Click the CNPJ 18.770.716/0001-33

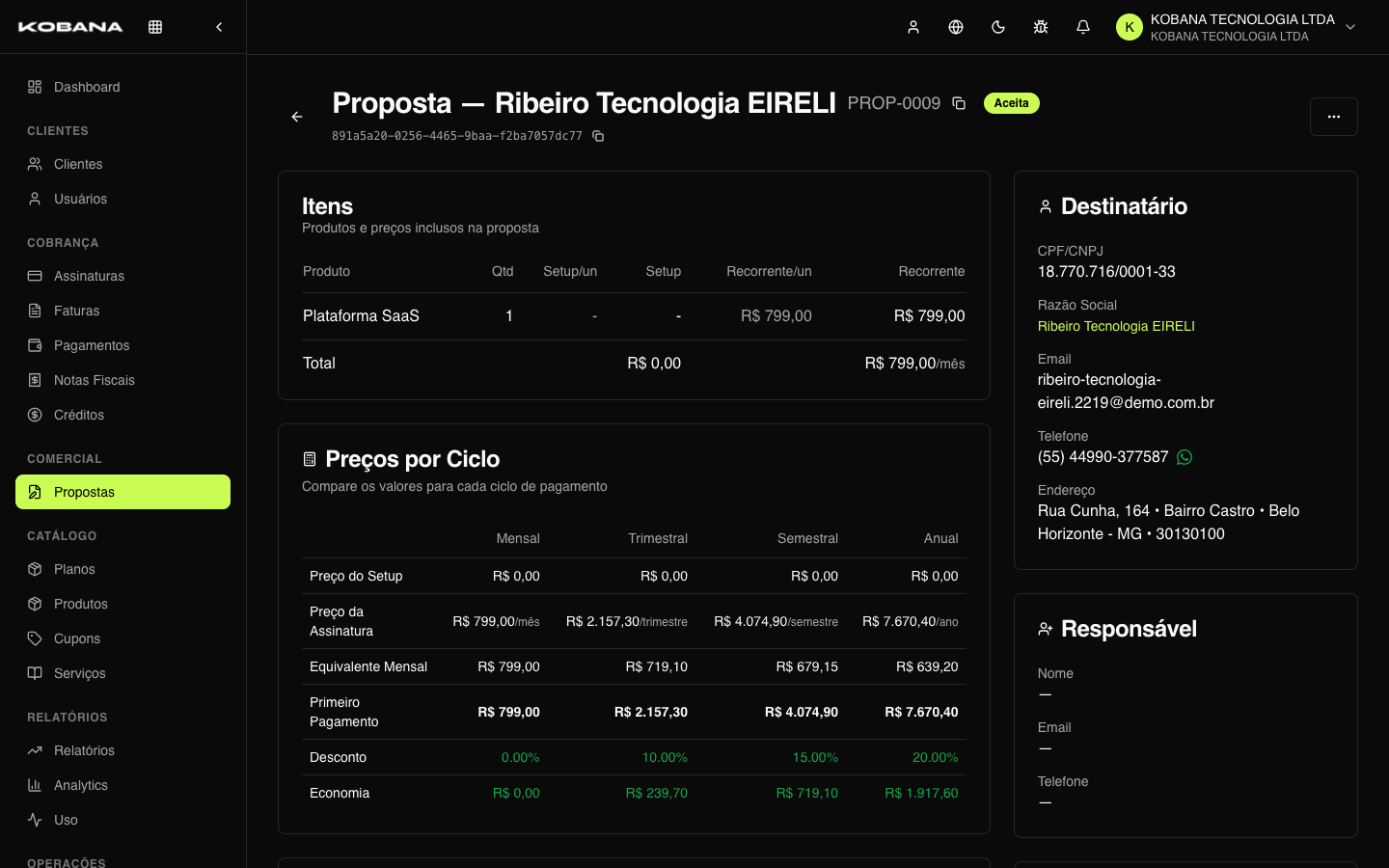click(x=1106, y=272)
